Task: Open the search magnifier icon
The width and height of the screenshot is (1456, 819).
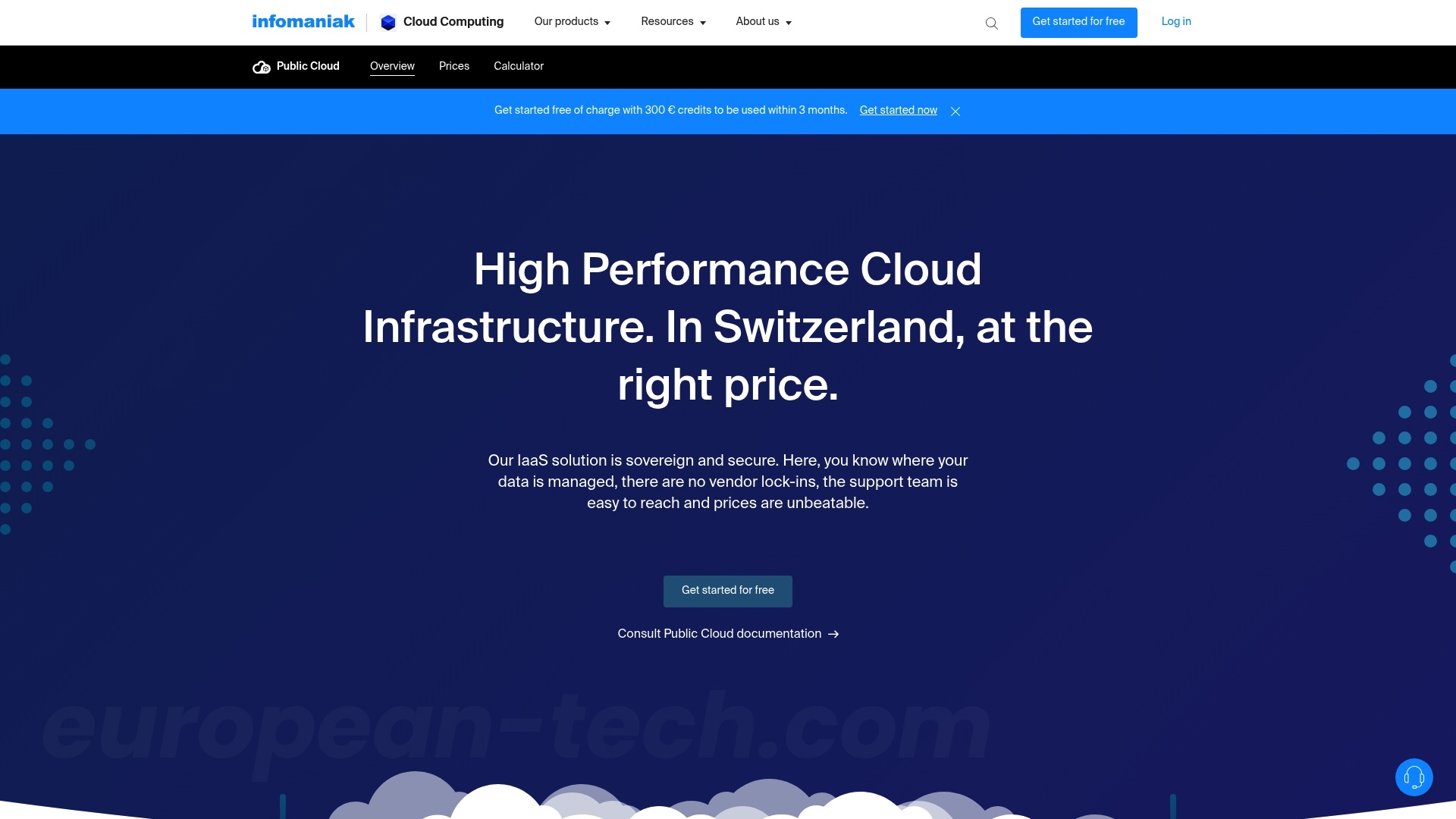Action: click(x=991, y=23)
